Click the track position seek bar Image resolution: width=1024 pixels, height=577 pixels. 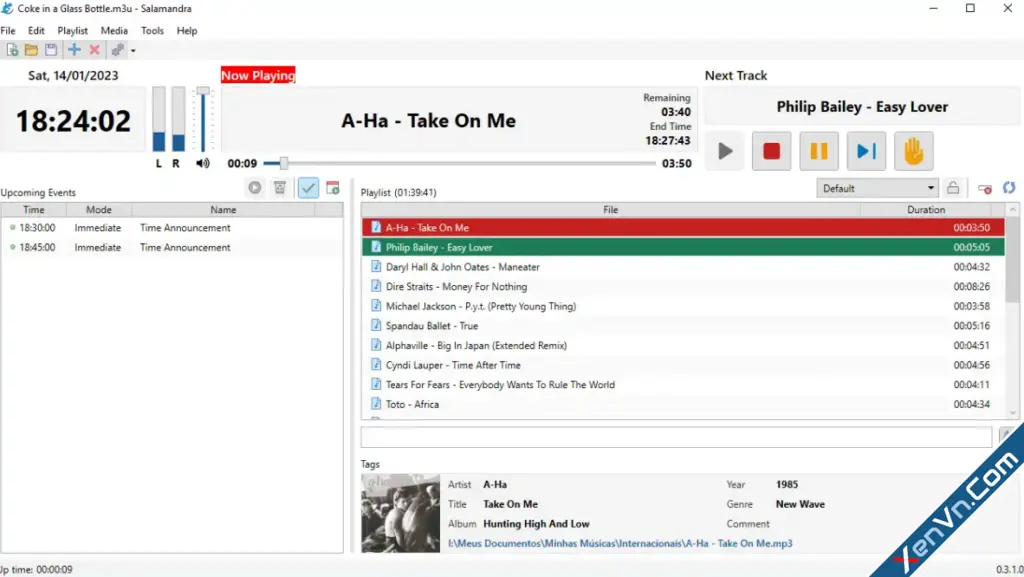(x=459, y=163)
